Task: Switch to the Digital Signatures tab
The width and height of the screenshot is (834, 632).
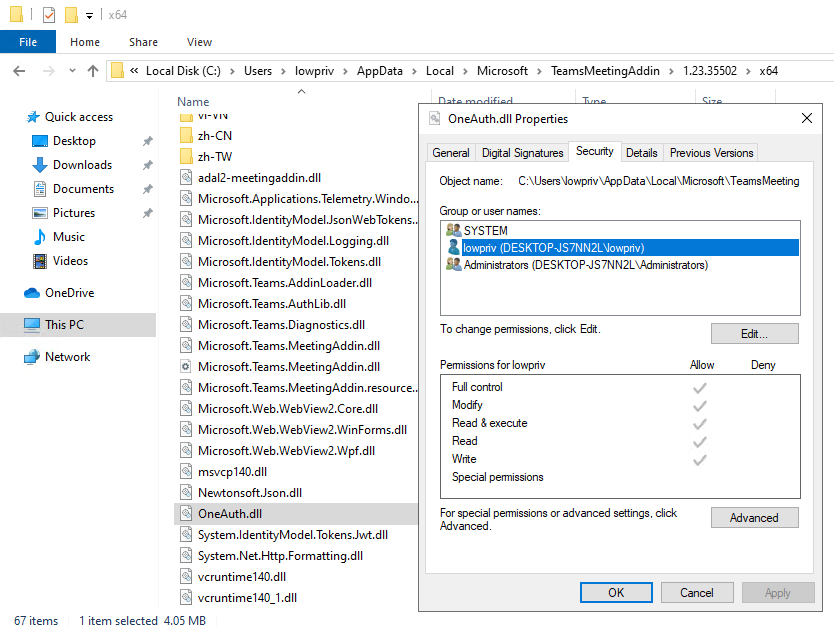Action: (x=522, y=153)
